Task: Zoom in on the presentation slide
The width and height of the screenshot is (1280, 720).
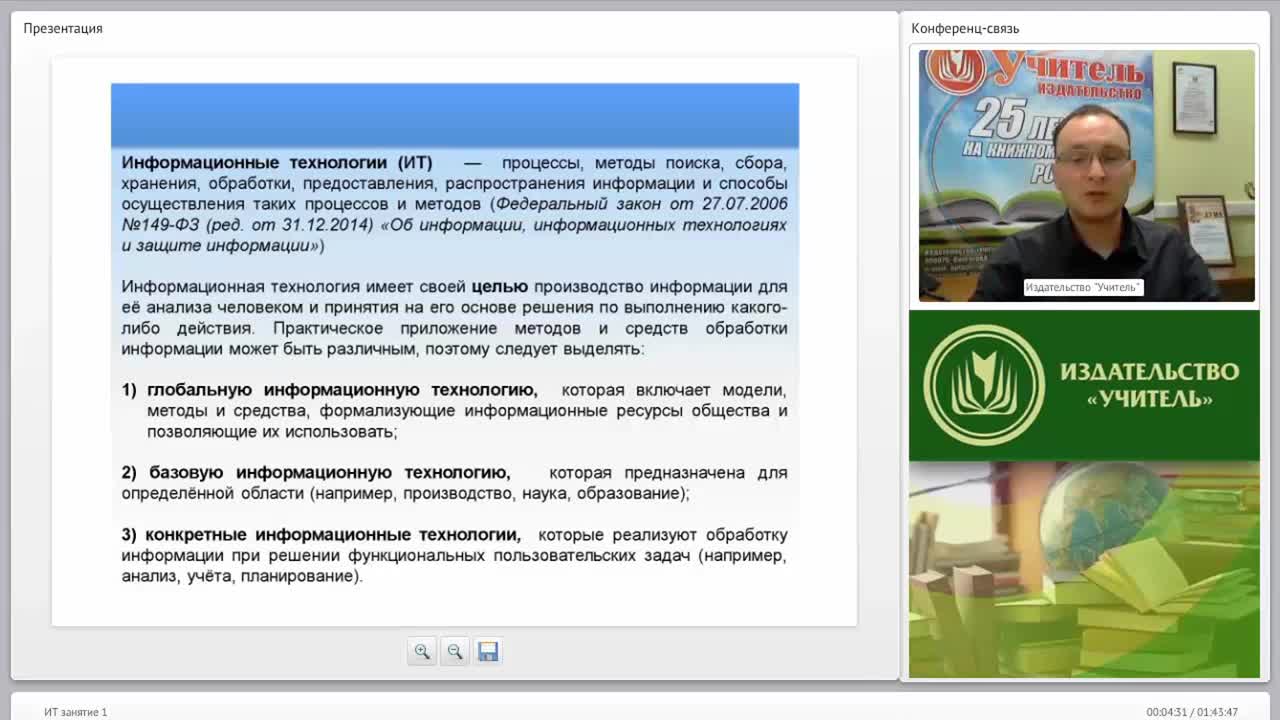Action: click(x=422, y=652)
